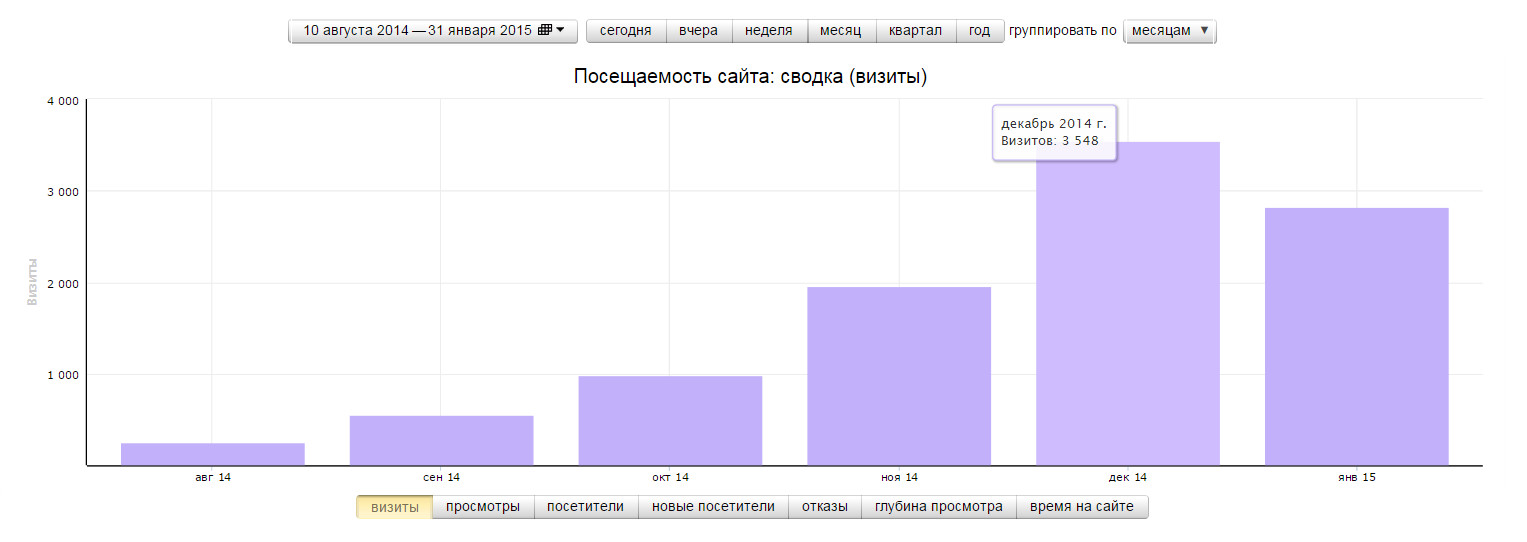Select the 'год' period button

[x=979, y=31]
